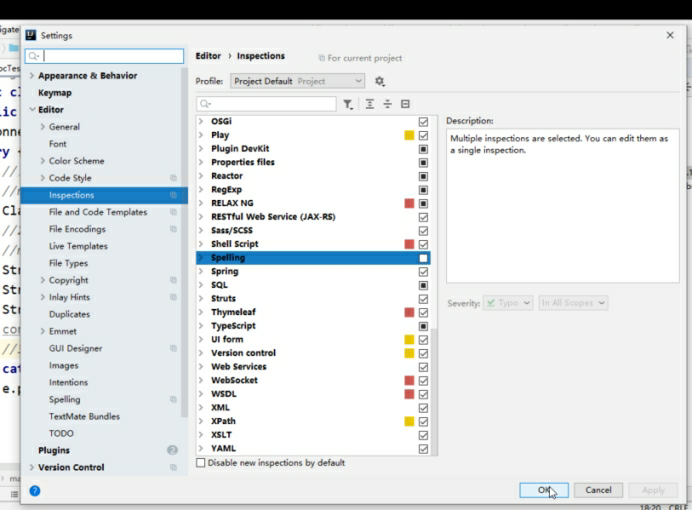The height and width of the screenshot is (510, 693).
Task: Click the red severity swatch for RELAX NG
Action: [409, 203]
